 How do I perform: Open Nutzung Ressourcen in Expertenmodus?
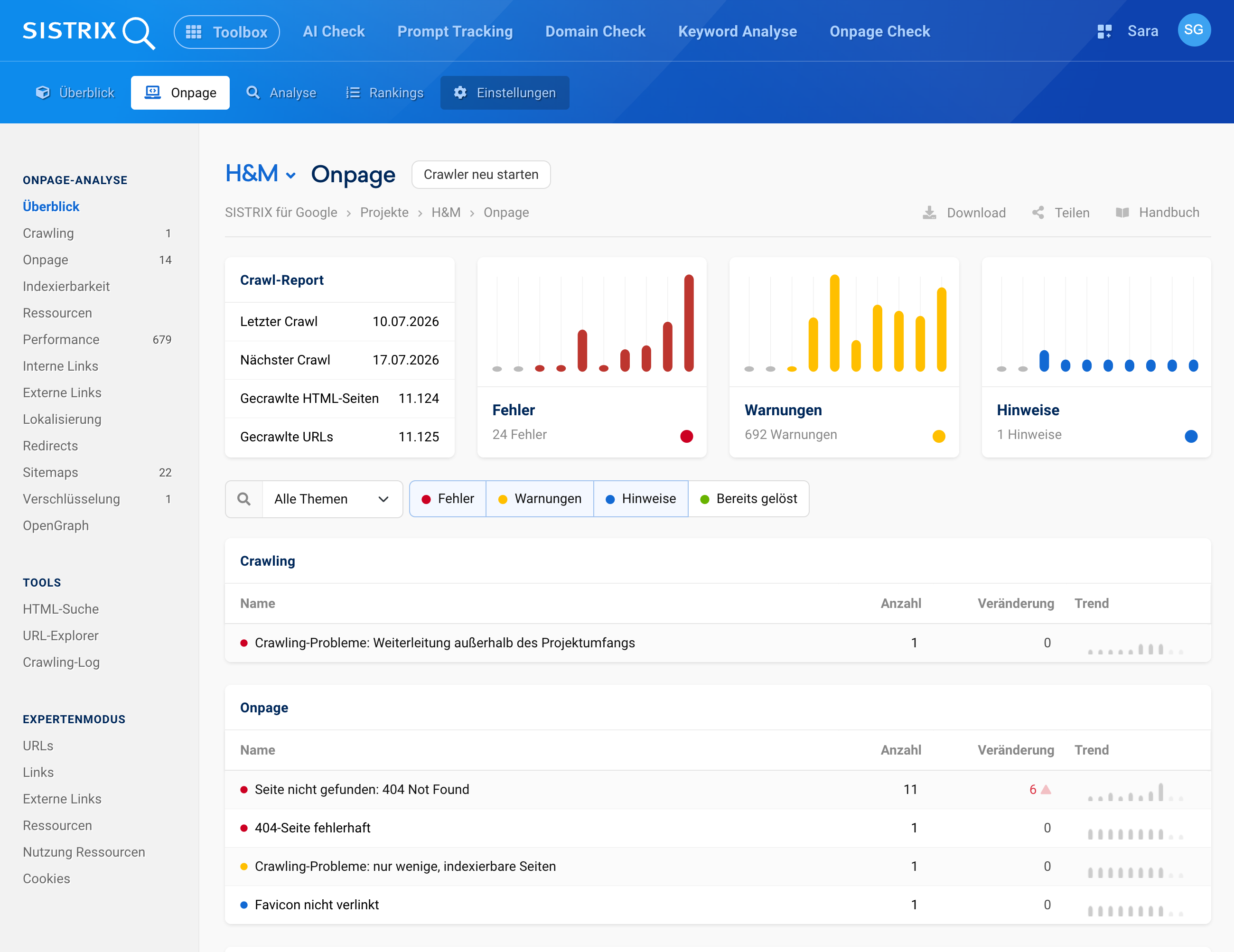(84, 852)
